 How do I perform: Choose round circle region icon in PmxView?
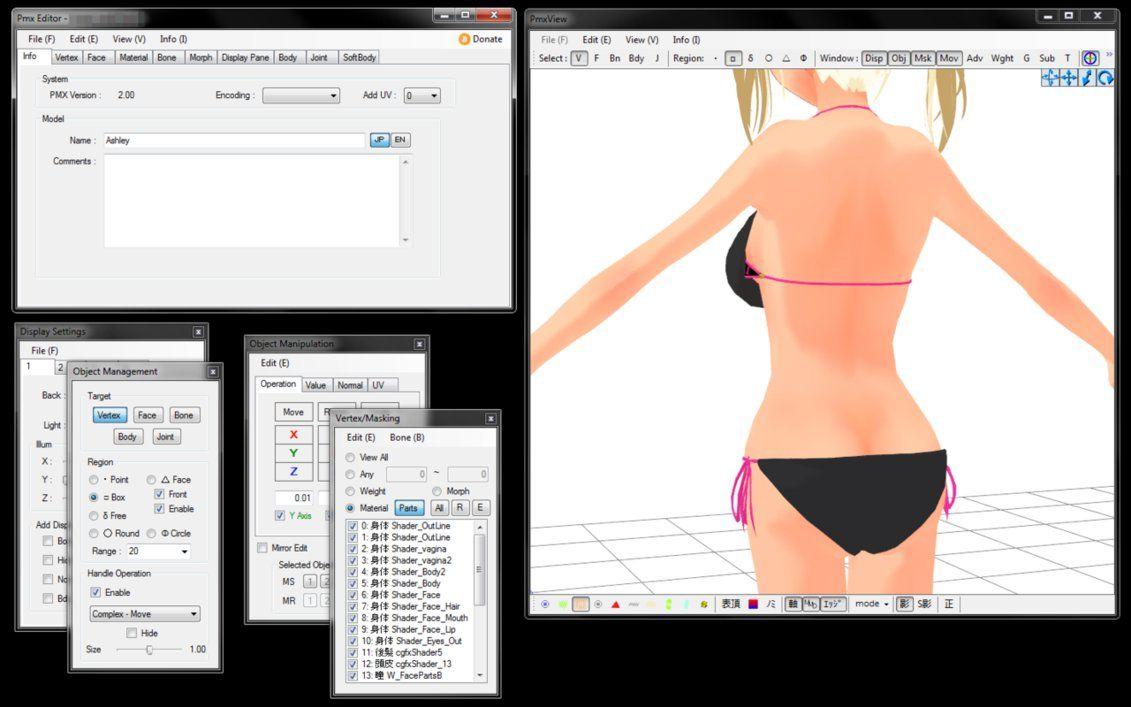(768, 58)
